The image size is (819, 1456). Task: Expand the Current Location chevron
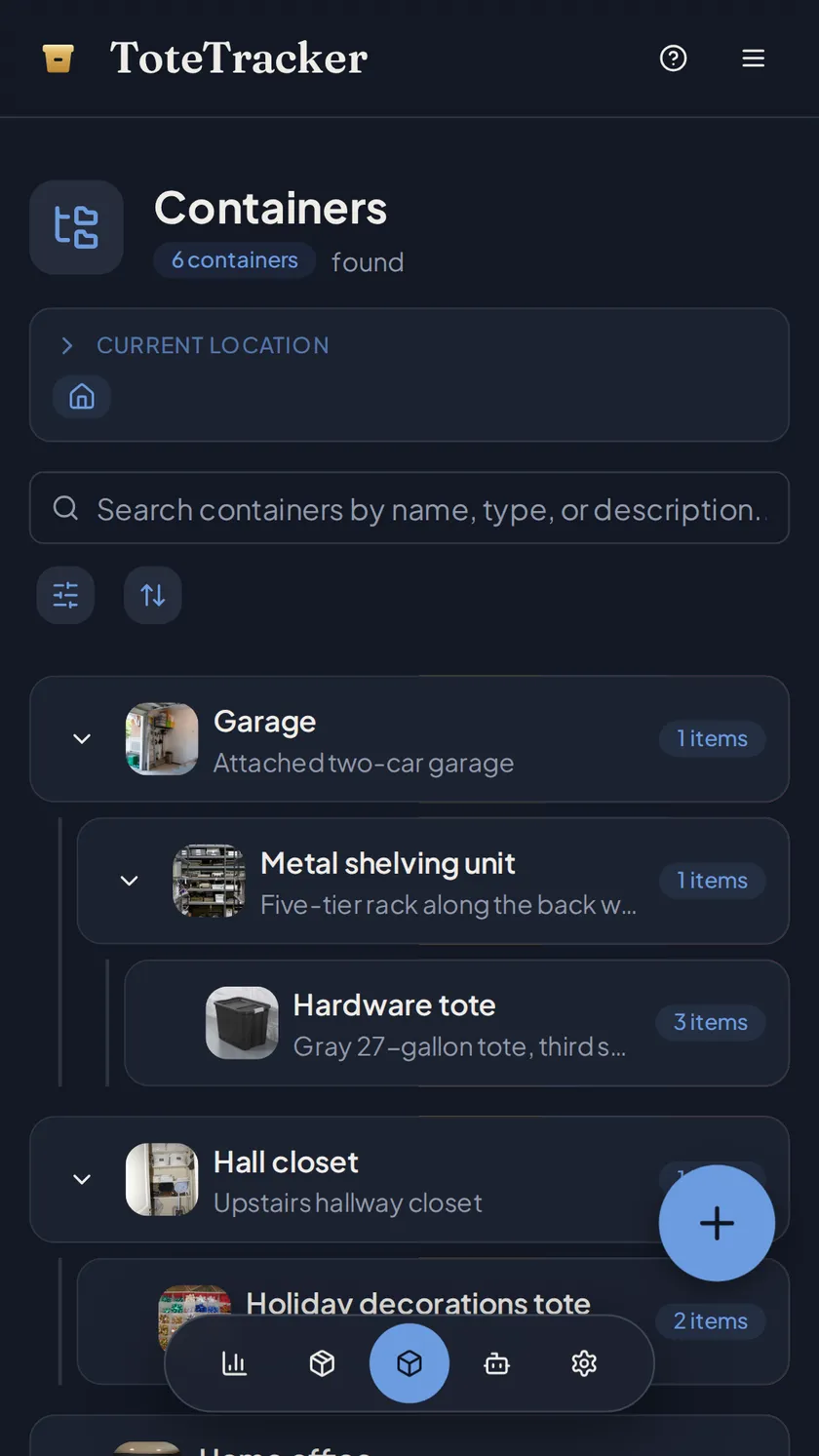67,345
